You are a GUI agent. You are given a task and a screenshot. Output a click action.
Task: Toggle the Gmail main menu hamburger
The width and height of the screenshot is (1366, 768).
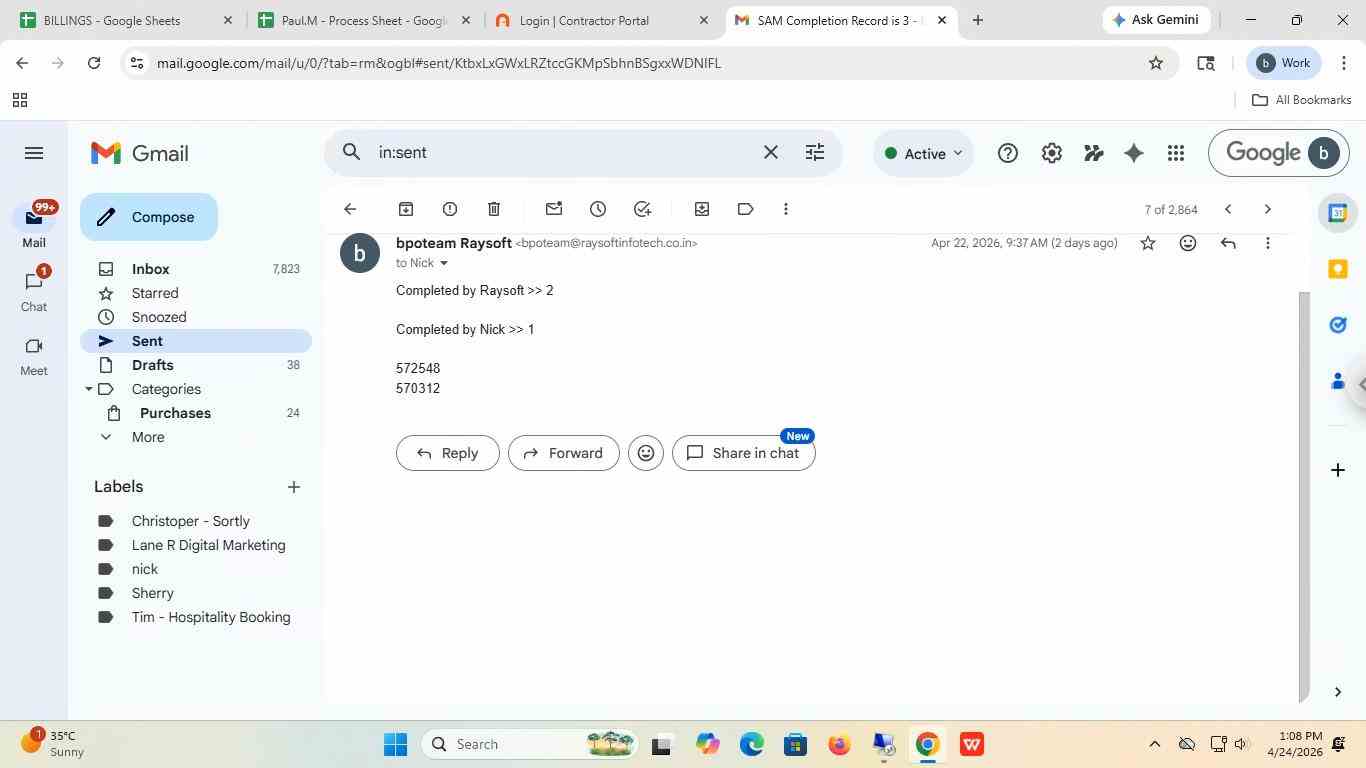(x=34, y=153)
